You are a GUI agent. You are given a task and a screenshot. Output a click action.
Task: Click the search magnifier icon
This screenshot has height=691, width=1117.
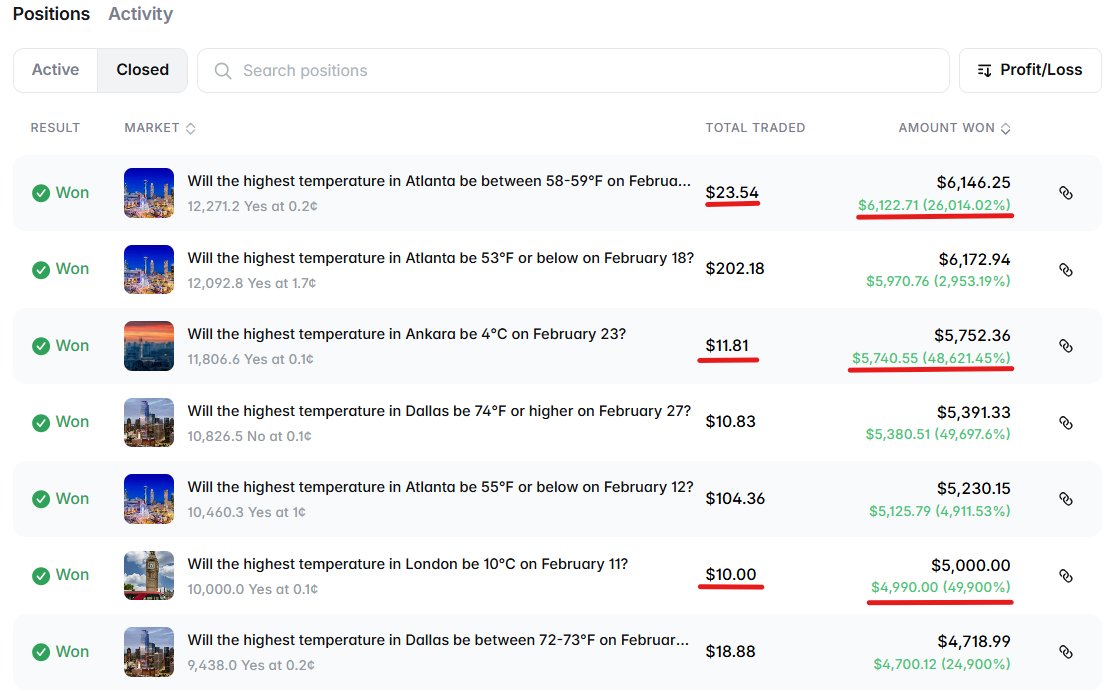tap(223, 71)
